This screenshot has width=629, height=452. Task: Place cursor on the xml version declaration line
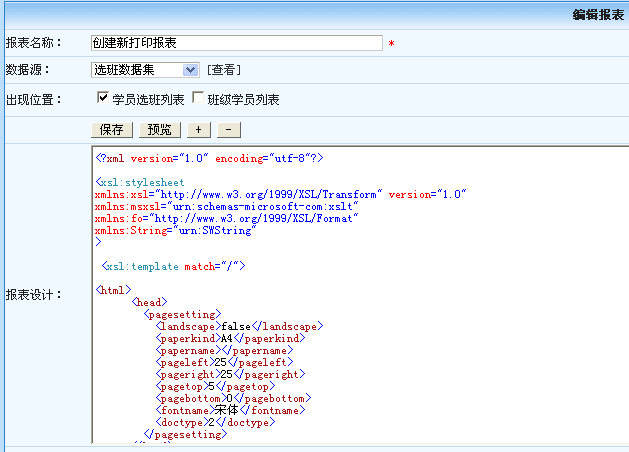[209, 158]
